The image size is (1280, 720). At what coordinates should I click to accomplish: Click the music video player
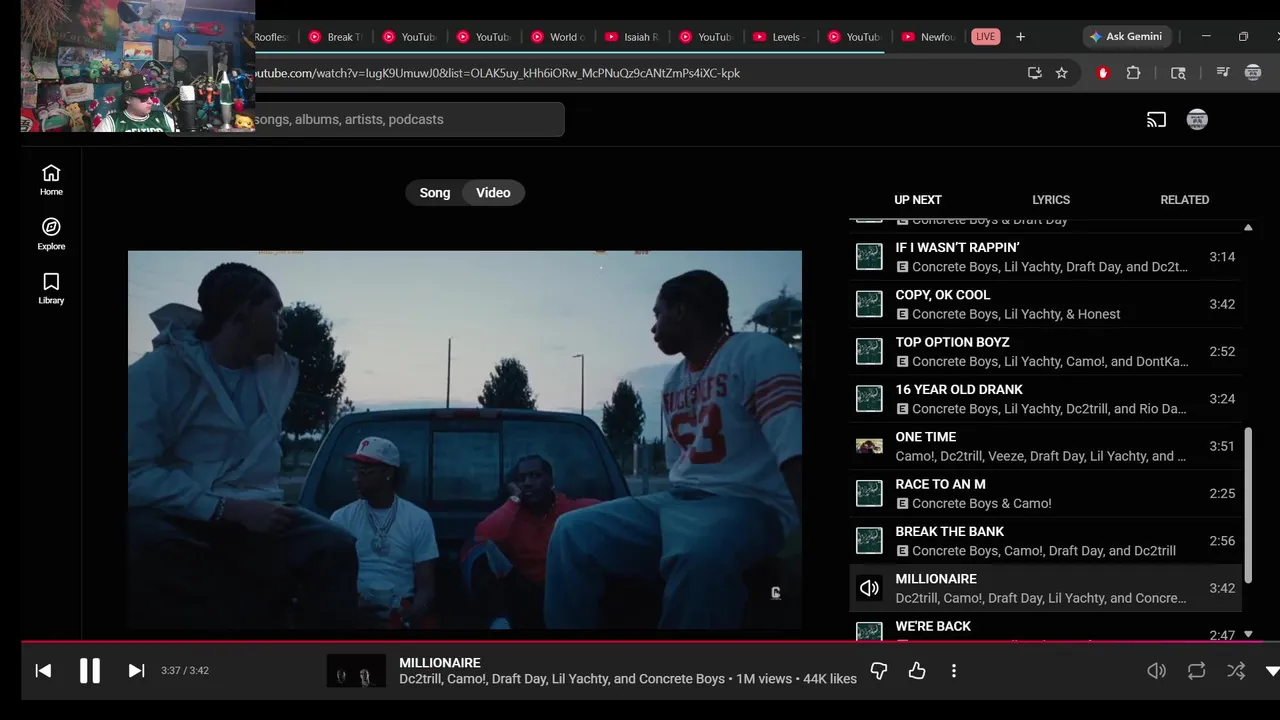465,440
